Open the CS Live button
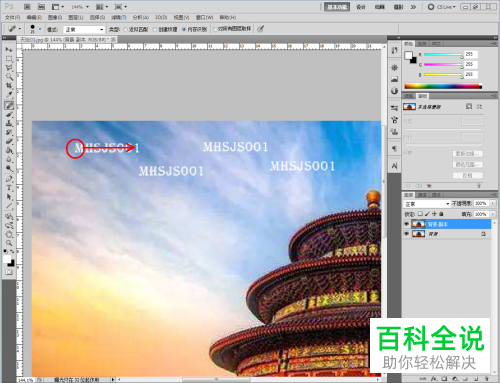Screen dimensions: 500x383 point(442,7)
